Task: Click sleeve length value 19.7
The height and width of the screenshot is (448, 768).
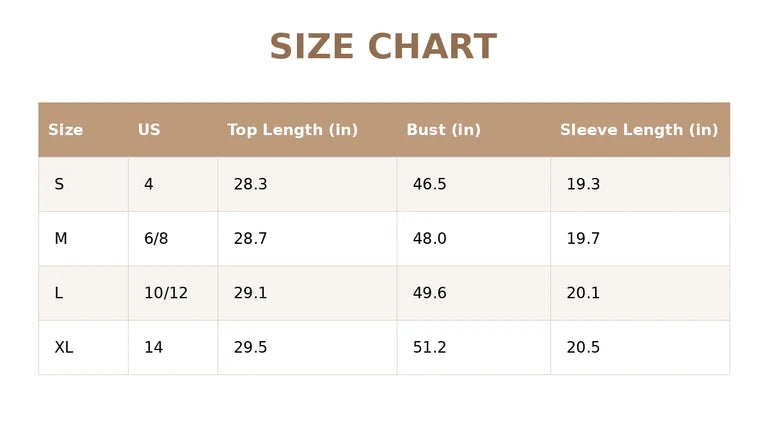Action: (583, 238)
